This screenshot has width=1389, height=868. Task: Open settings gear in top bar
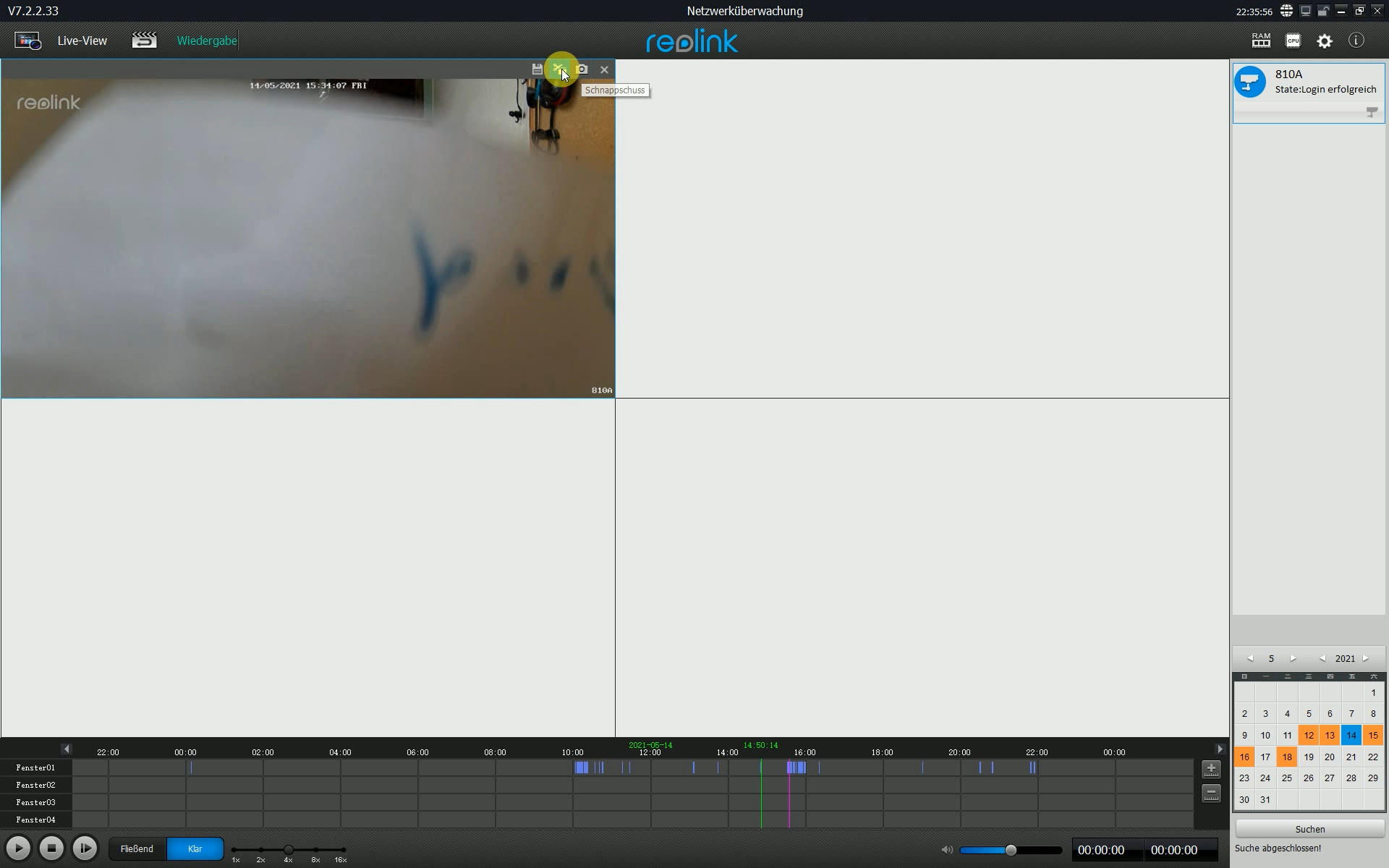click(1325, 41)
